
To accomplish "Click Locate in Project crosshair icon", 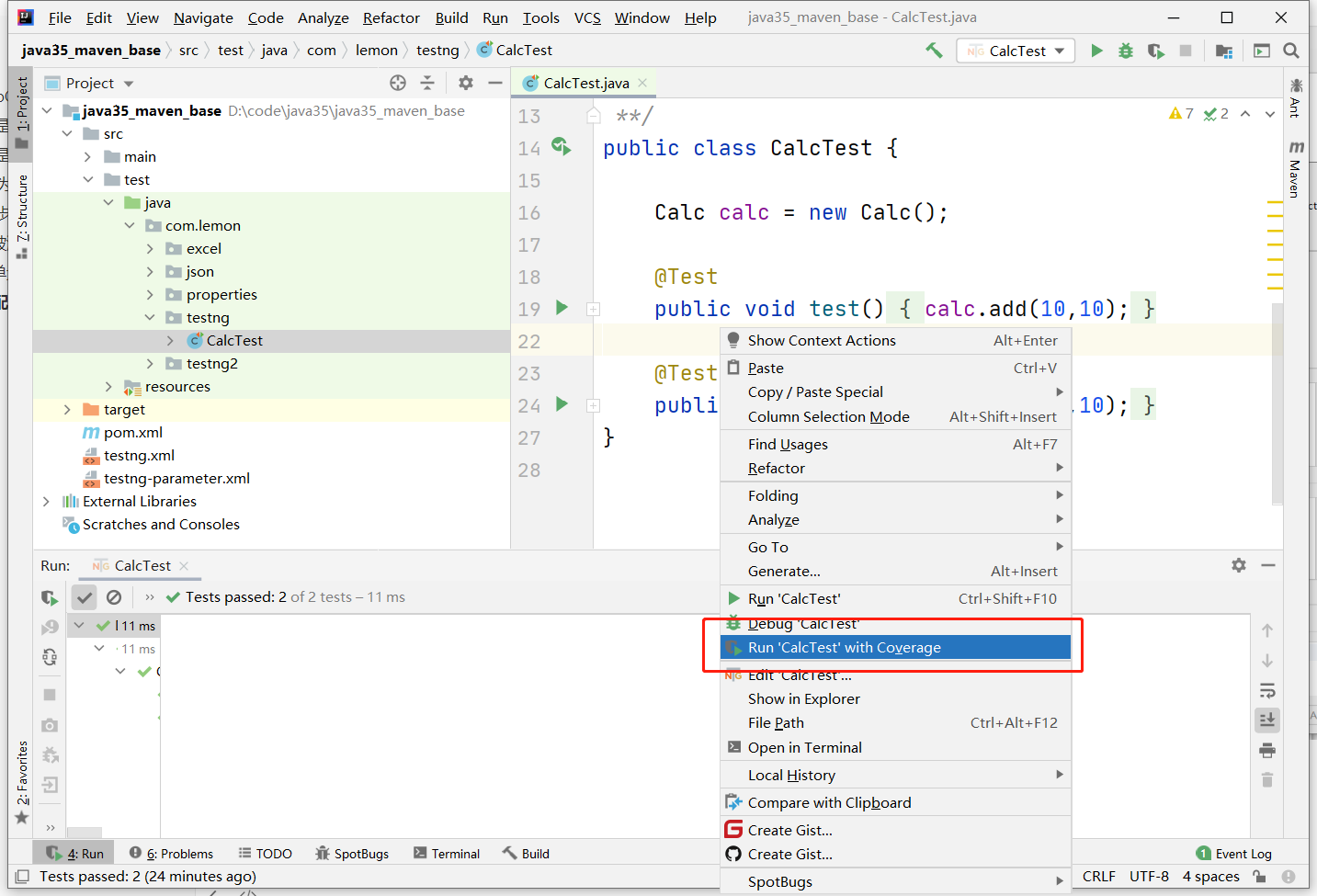I will pos(398,83).
